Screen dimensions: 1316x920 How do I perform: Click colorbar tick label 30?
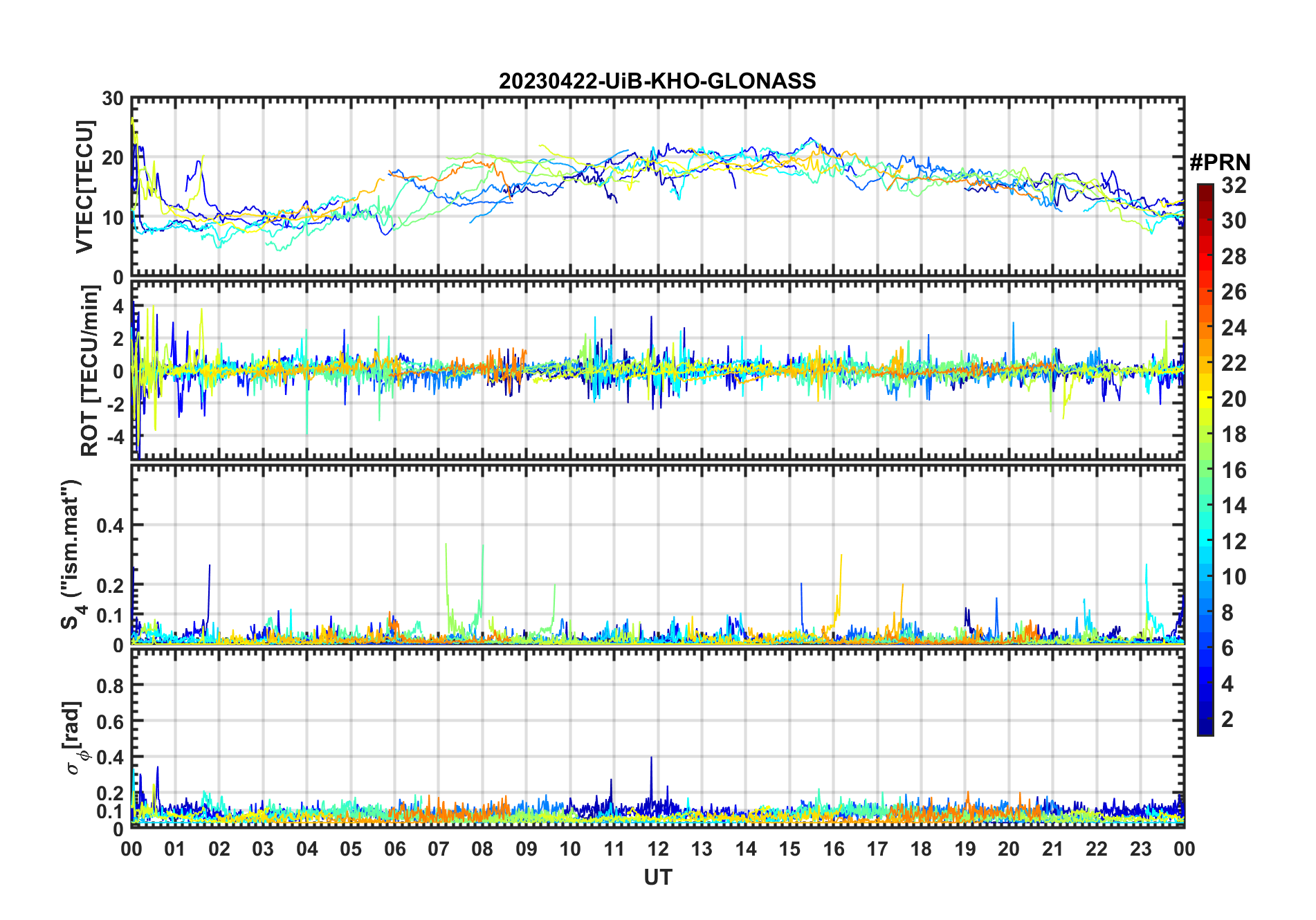coord(1234,221)
